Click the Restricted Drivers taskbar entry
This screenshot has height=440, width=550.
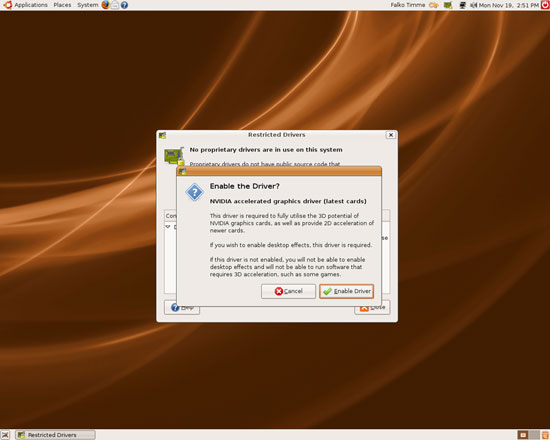(56, 435)
